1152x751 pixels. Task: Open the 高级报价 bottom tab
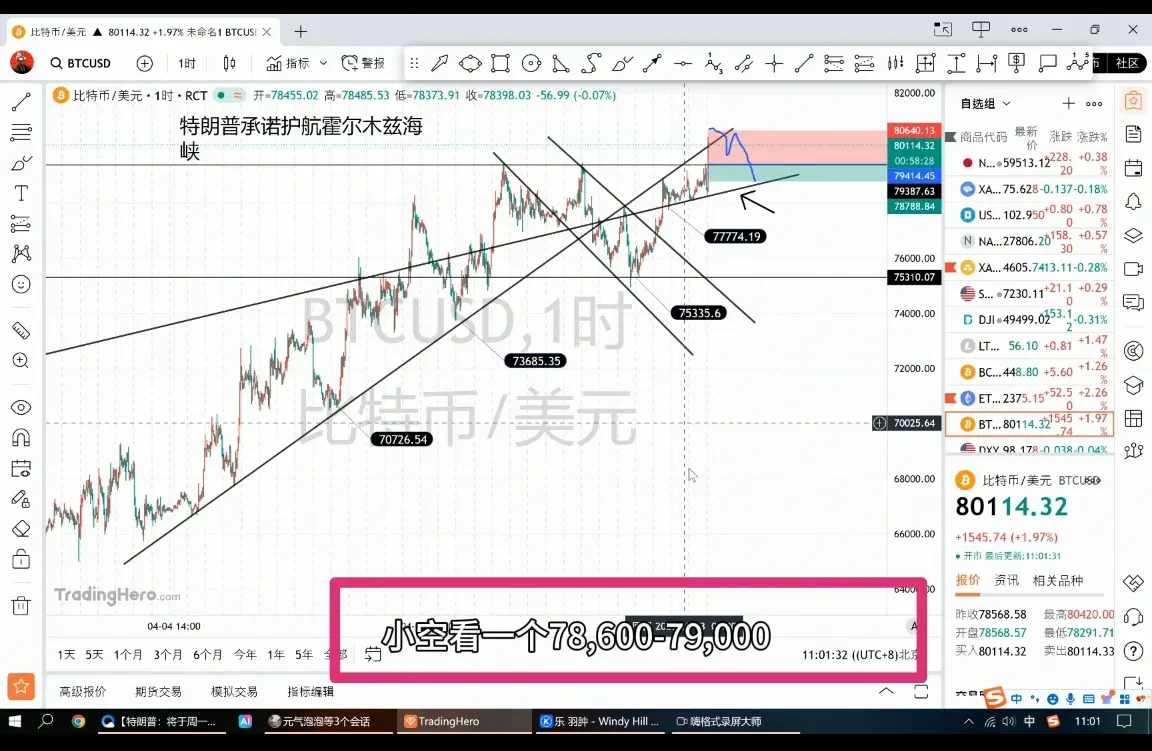83,691
